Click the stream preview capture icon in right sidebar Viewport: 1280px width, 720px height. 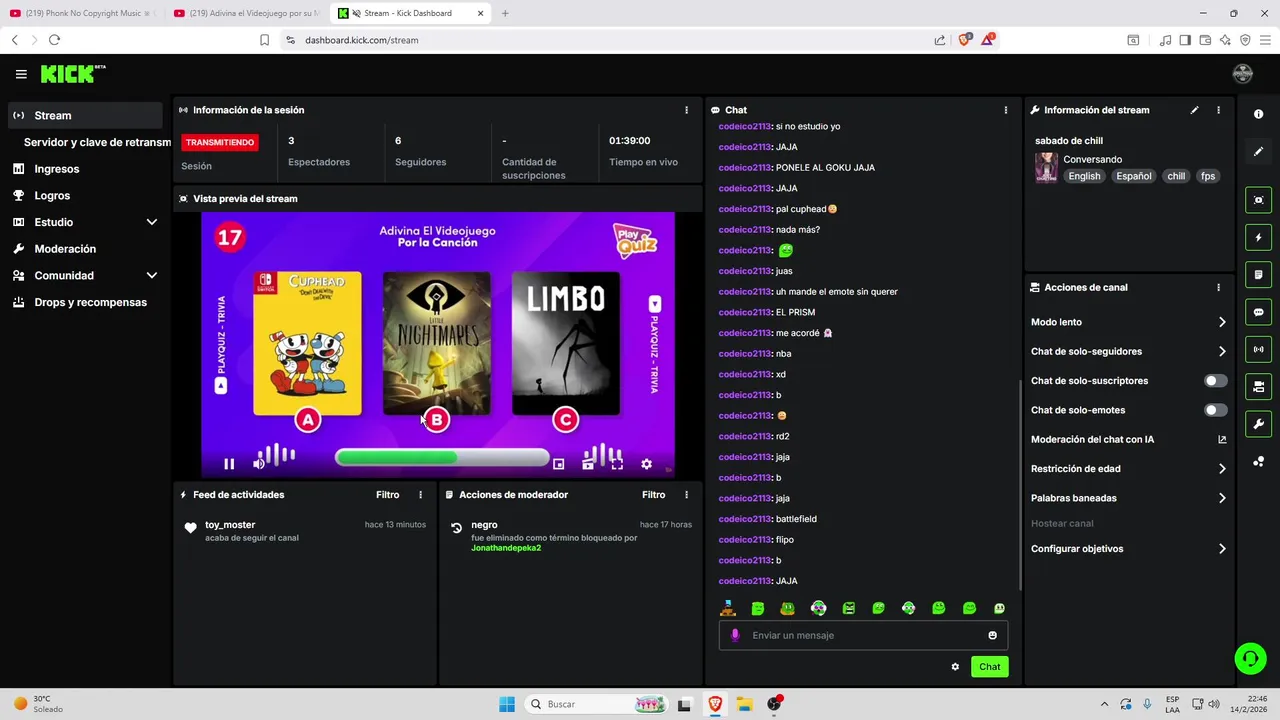1258,200
